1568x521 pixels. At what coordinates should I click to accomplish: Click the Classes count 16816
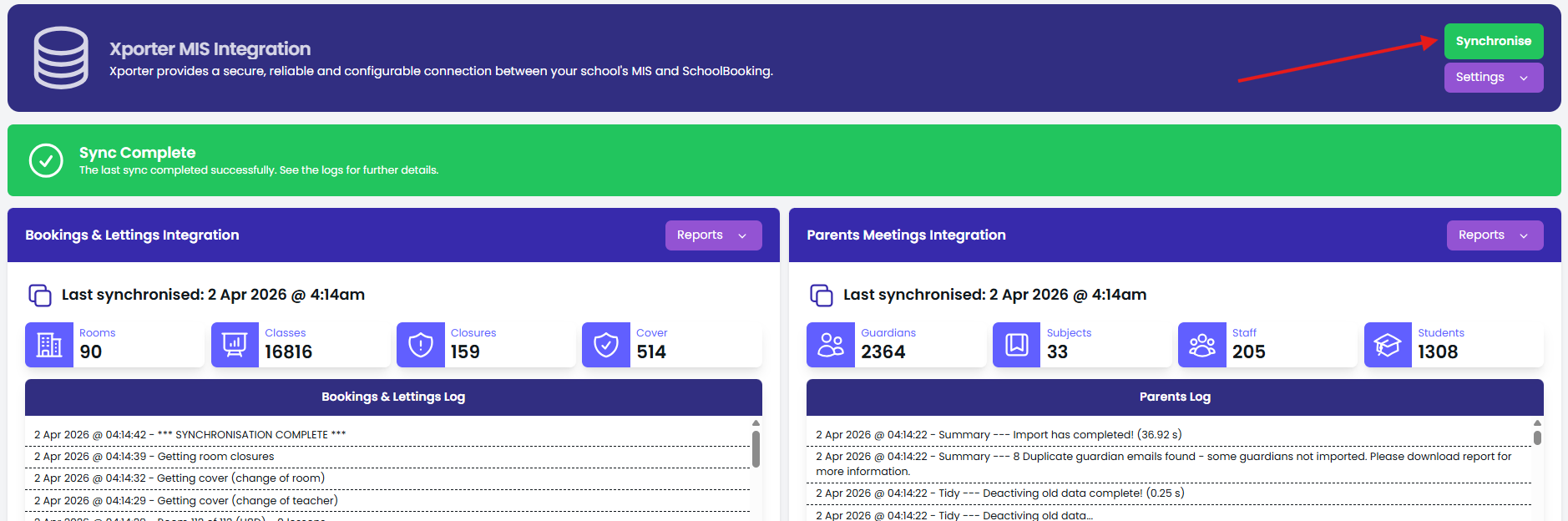coord(289,352)
